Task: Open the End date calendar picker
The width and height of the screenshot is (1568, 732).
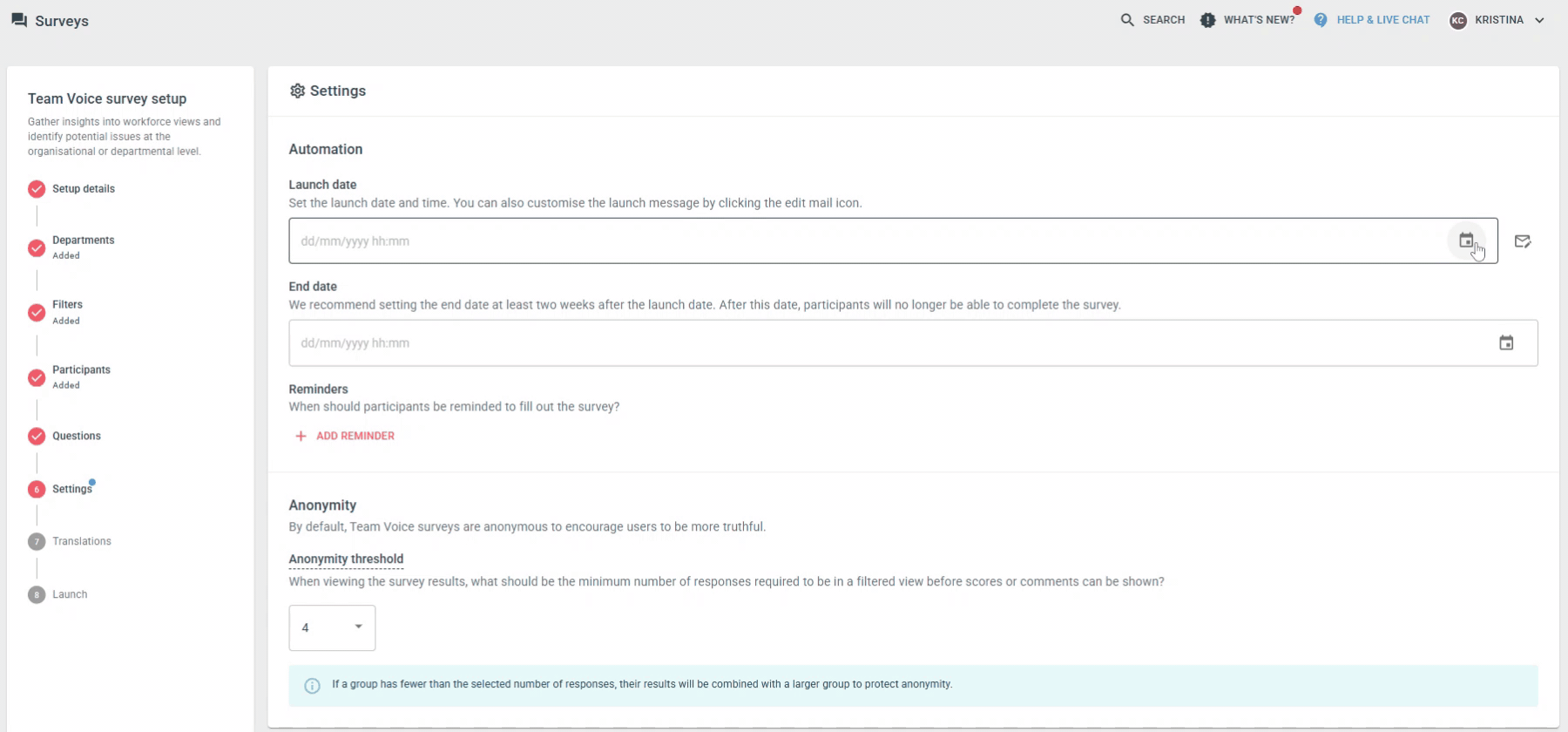Action: click(x=1506, y=343)
